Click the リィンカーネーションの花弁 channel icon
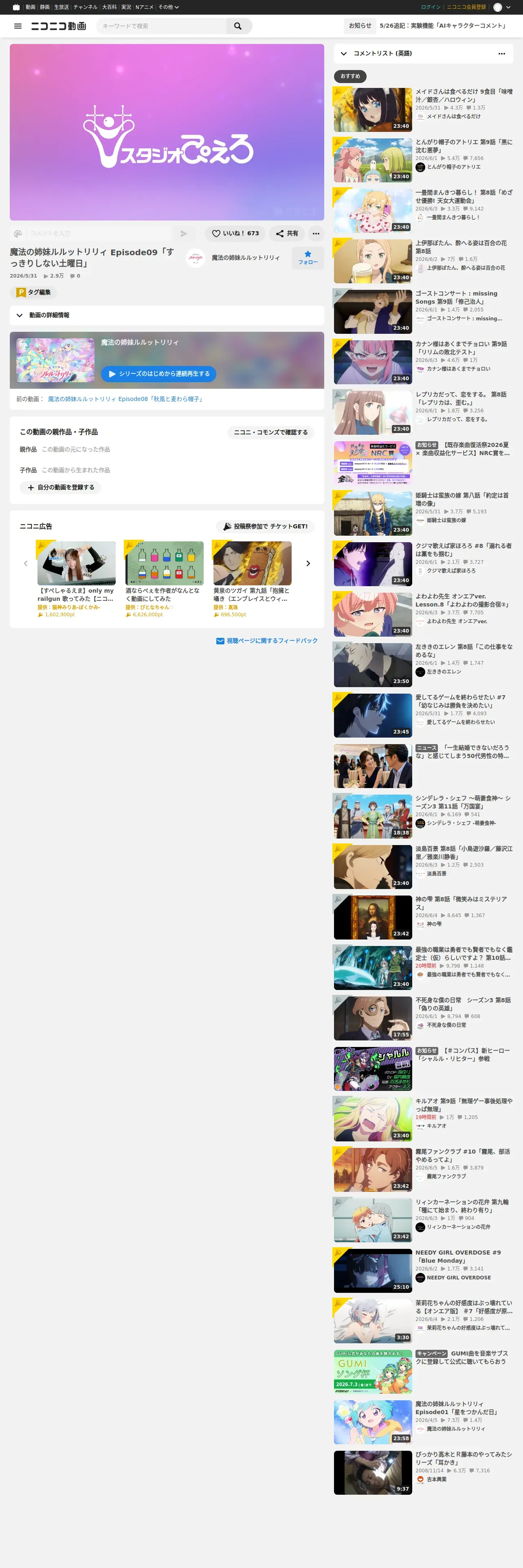The height and width of the screenshot is (1568, 523). (x=420, y=1227)
